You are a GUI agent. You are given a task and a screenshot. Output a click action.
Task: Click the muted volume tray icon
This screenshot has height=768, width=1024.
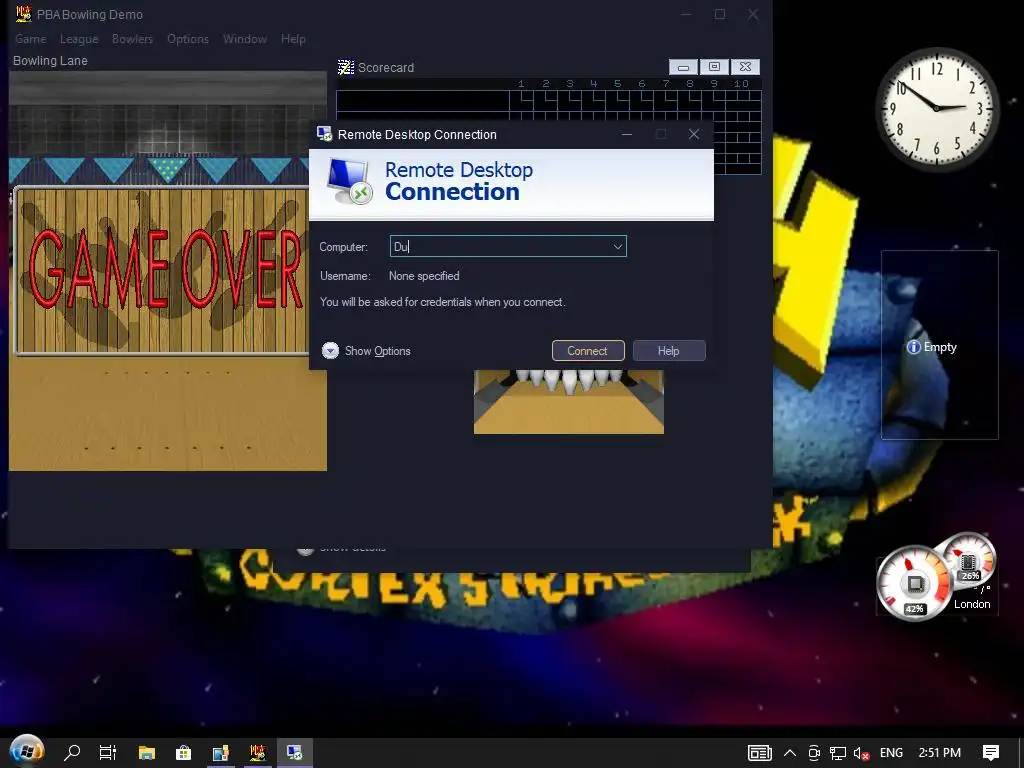pyautogui.click(x=861, y=753)
